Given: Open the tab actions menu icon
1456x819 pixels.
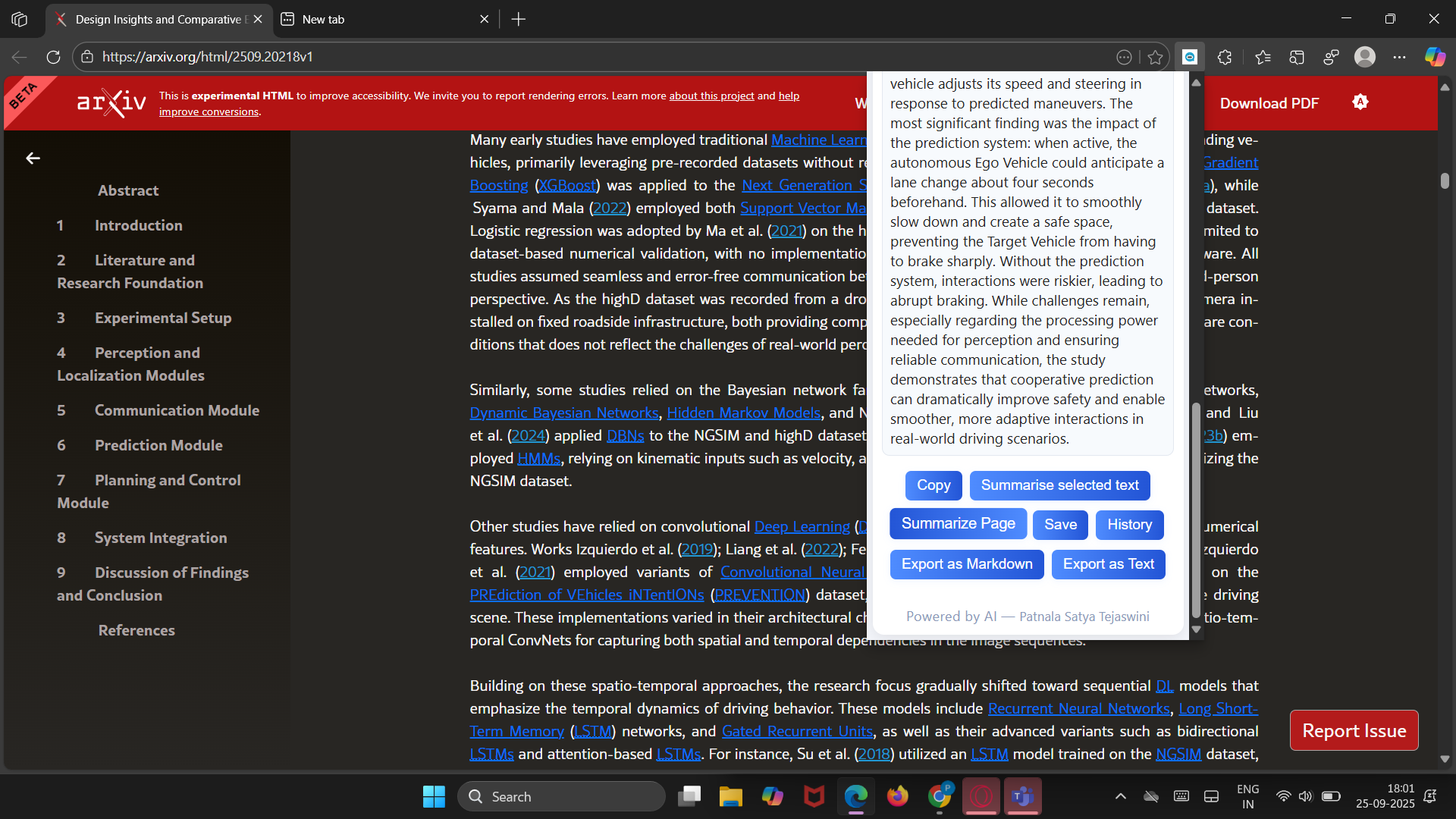Looking at the screenshot, I should point(19,19).
